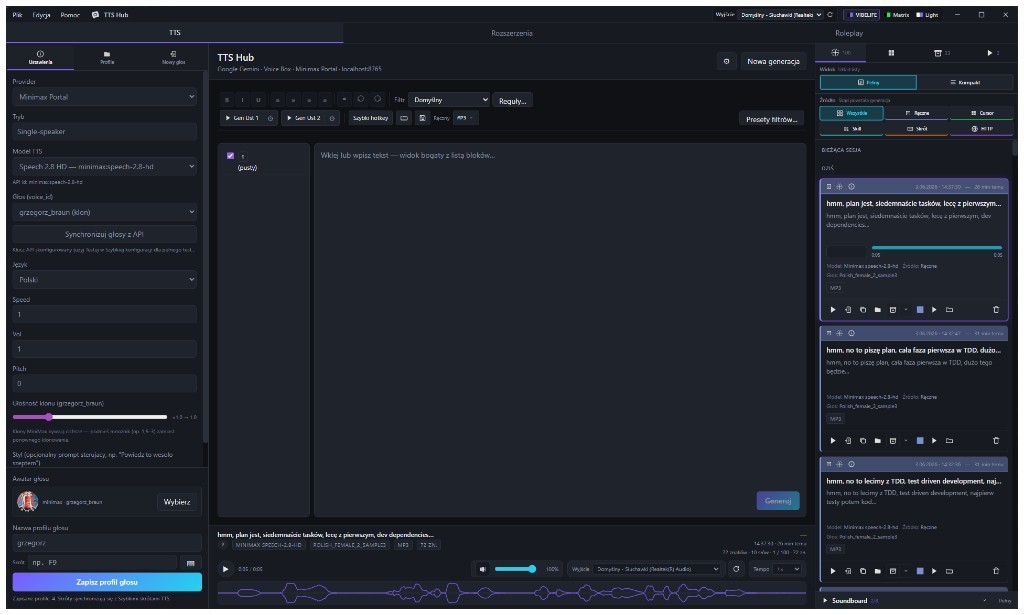Click the Underline formatting icon
The width and height of the screenshot is (1024, 615).
pos(259,100)
